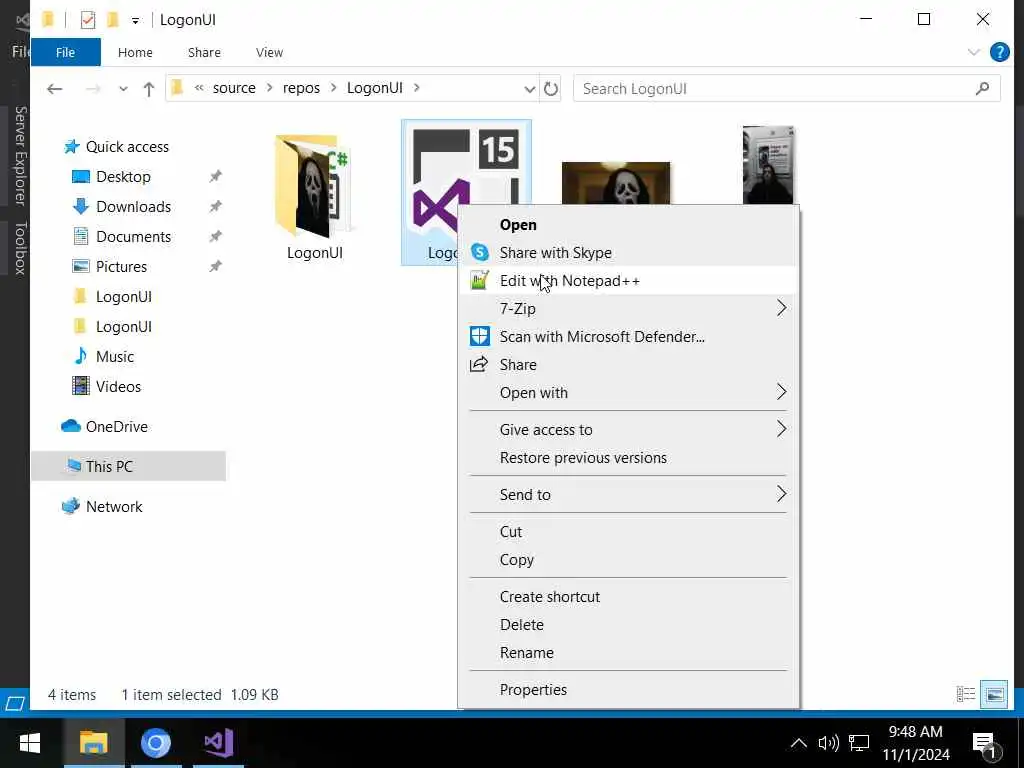Image resolution: width=1024 pixels, height=768 pixels.
Task: Click the Search LogonUI input box
Action: [x=786, y=89]
